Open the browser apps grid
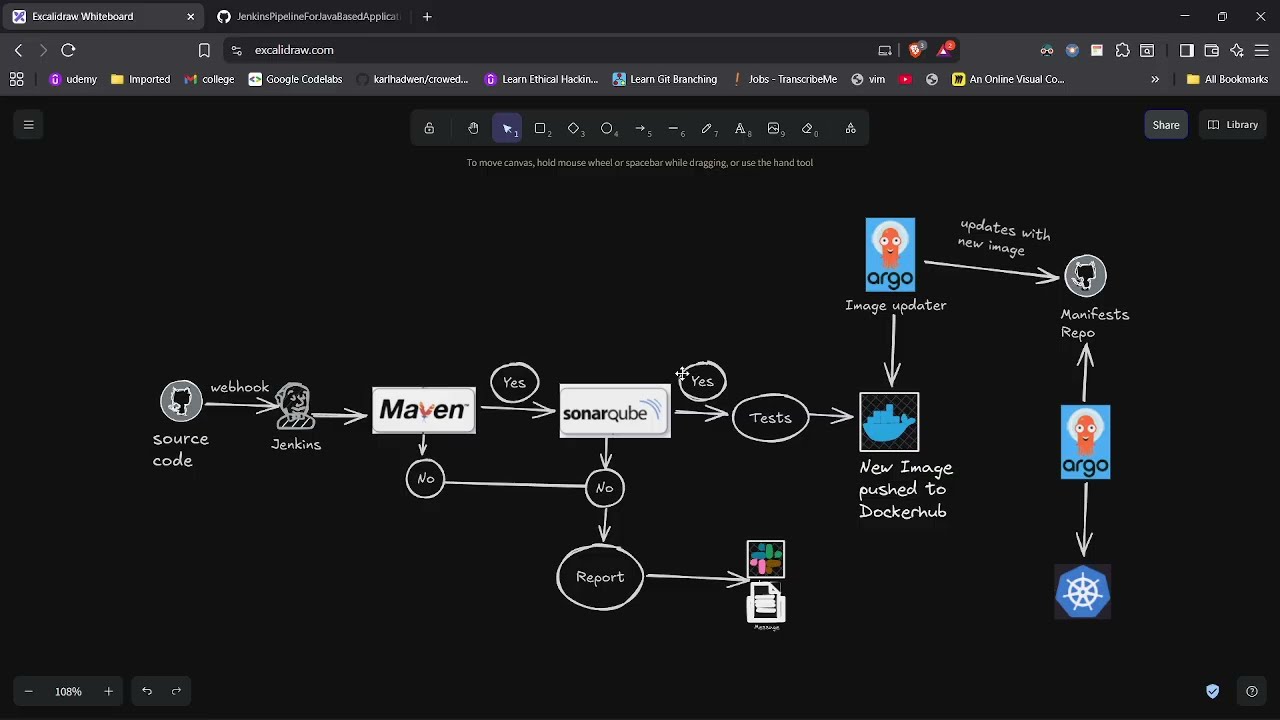This screenshot has width=1280, height=720. [x=16, y=79]
